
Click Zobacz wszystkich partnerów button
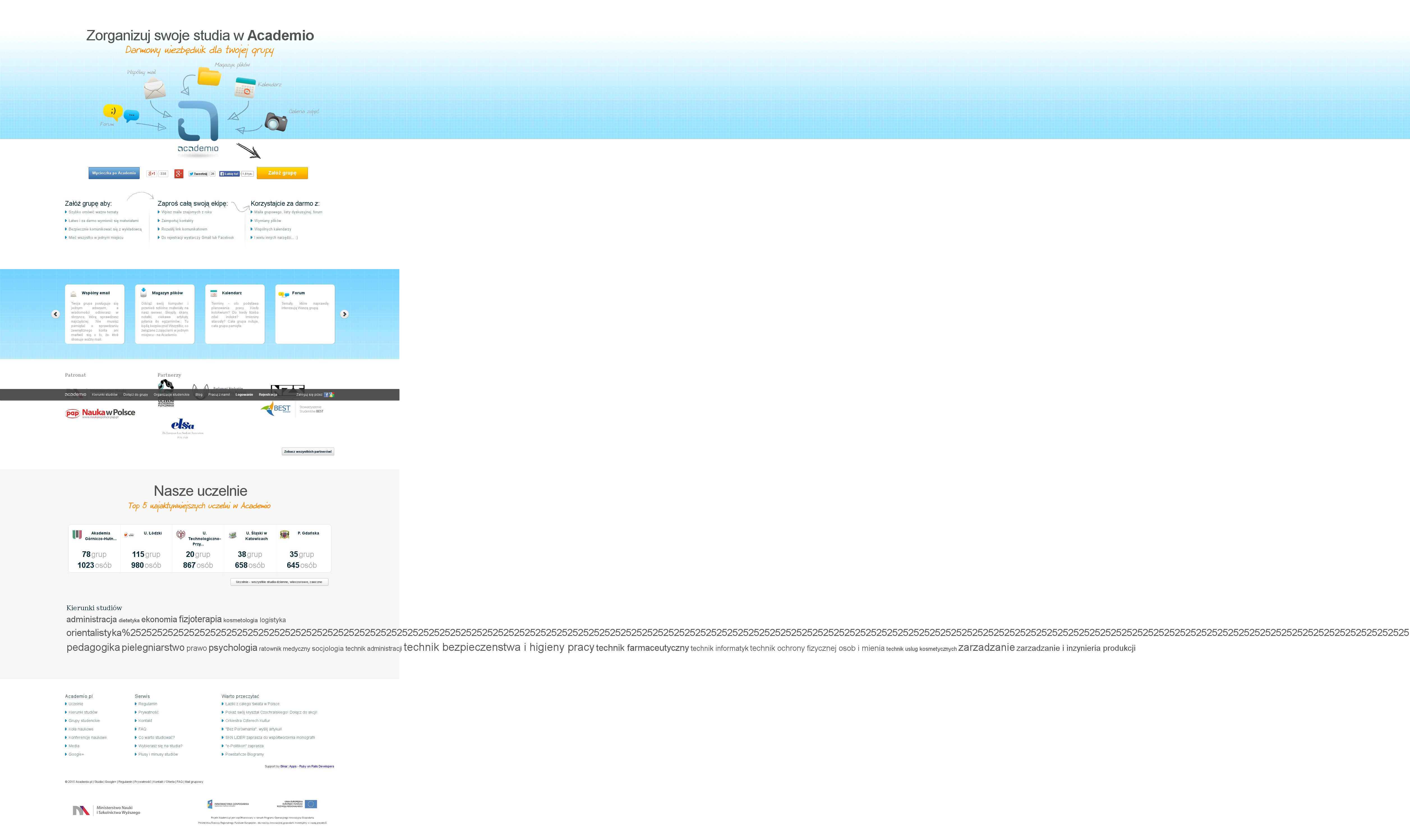307,452
